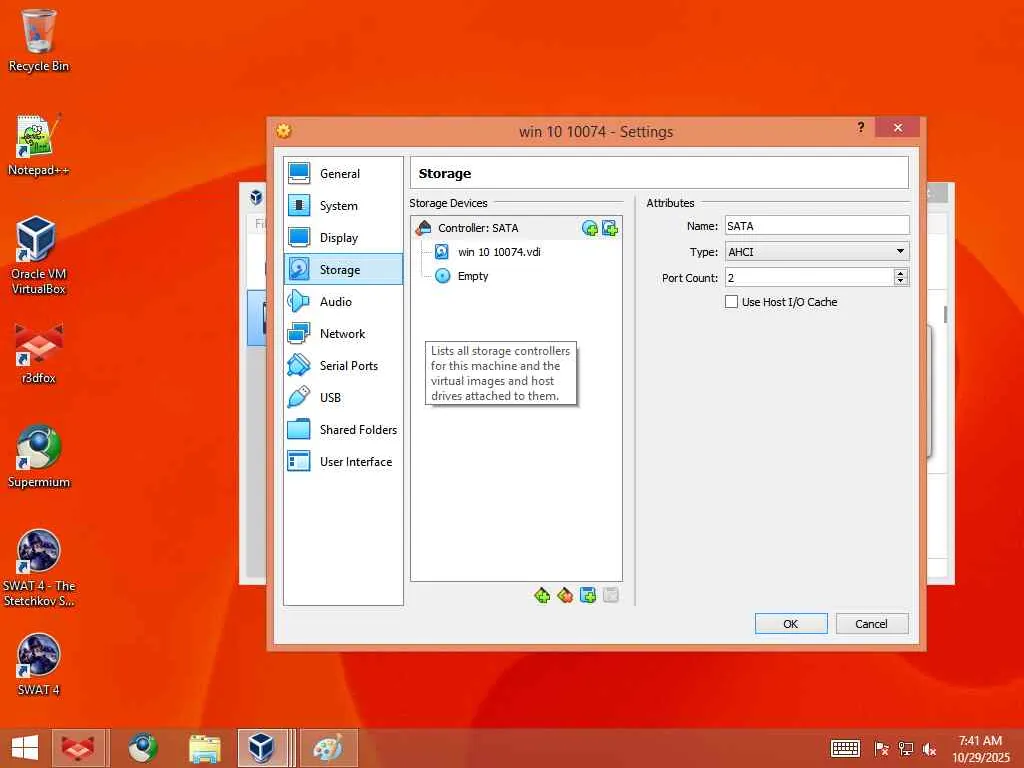The width and height of the screenshot is (1024, 768).
Task: Click the add new storage controller icon
Action: point(542,595)
